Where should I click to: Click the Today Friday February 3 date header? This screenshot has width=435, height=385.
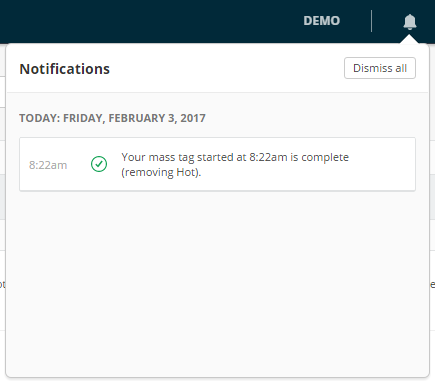[112, 118]
